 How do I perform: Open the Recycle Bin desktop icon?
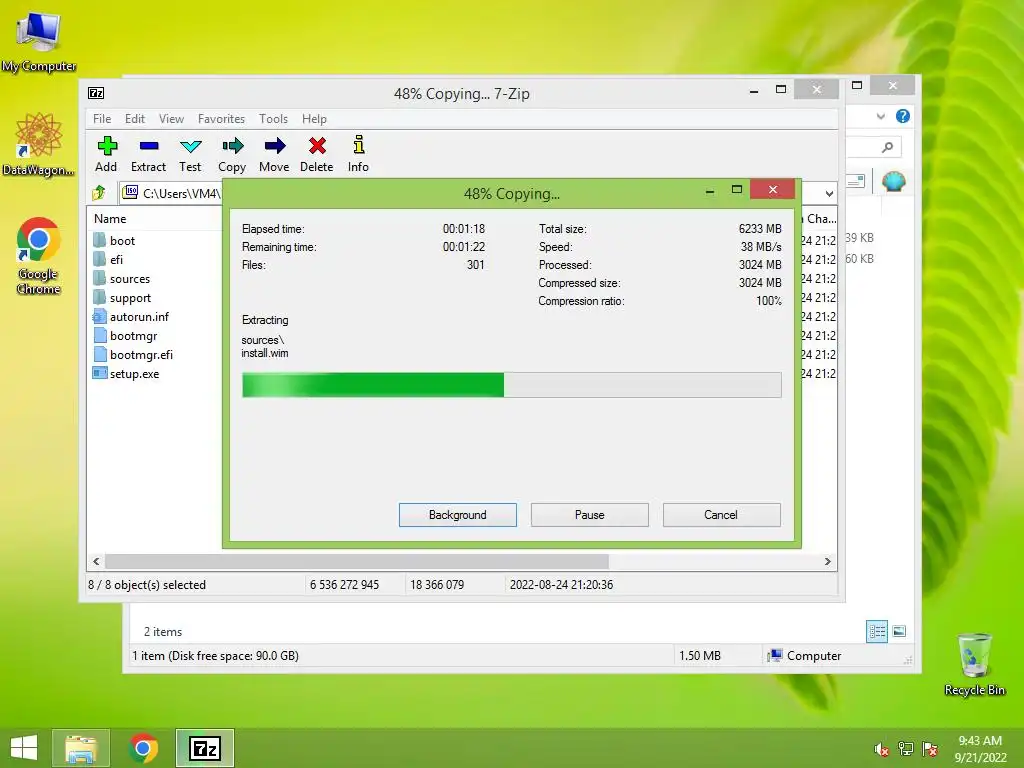click(974, 664)
